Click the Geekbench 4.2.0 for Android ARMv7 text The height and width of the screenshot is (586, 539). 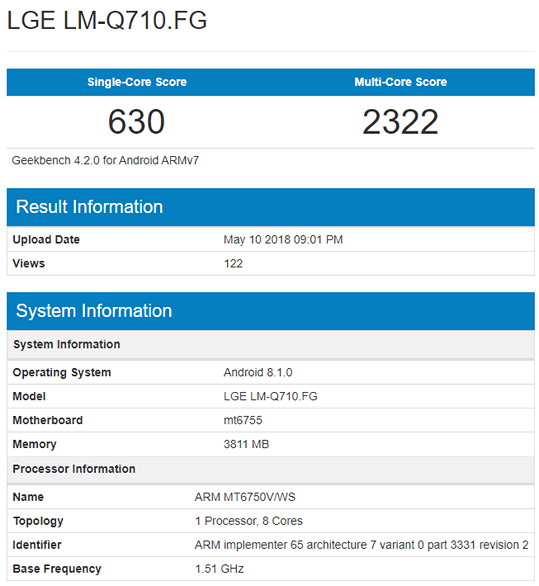point(105,160)
